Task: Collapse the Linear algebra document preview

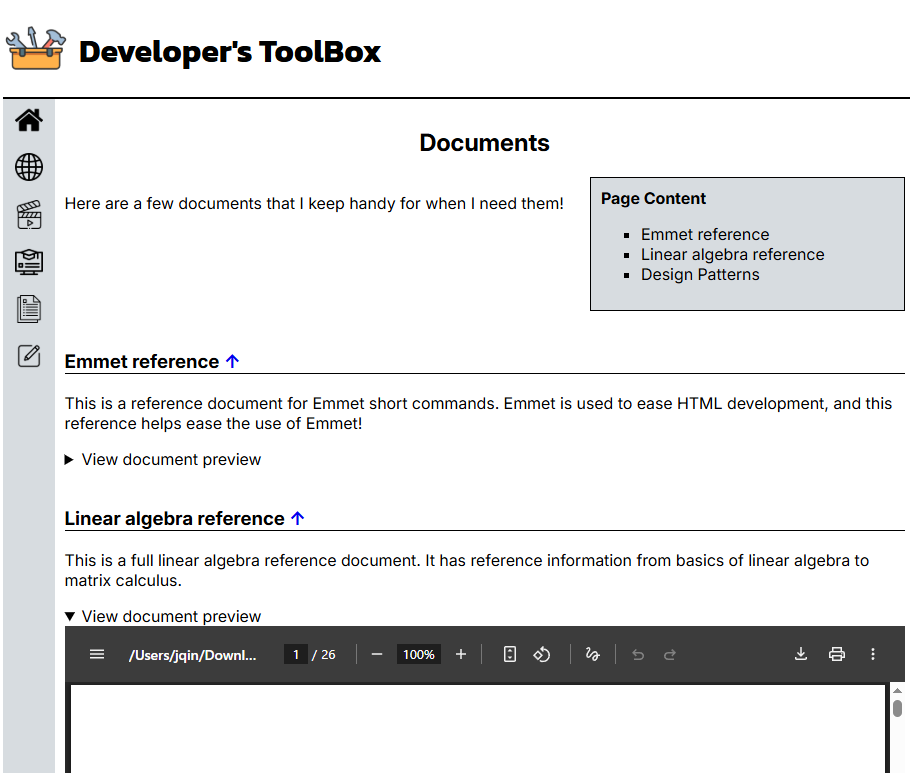Action: [x=162, y=617]
